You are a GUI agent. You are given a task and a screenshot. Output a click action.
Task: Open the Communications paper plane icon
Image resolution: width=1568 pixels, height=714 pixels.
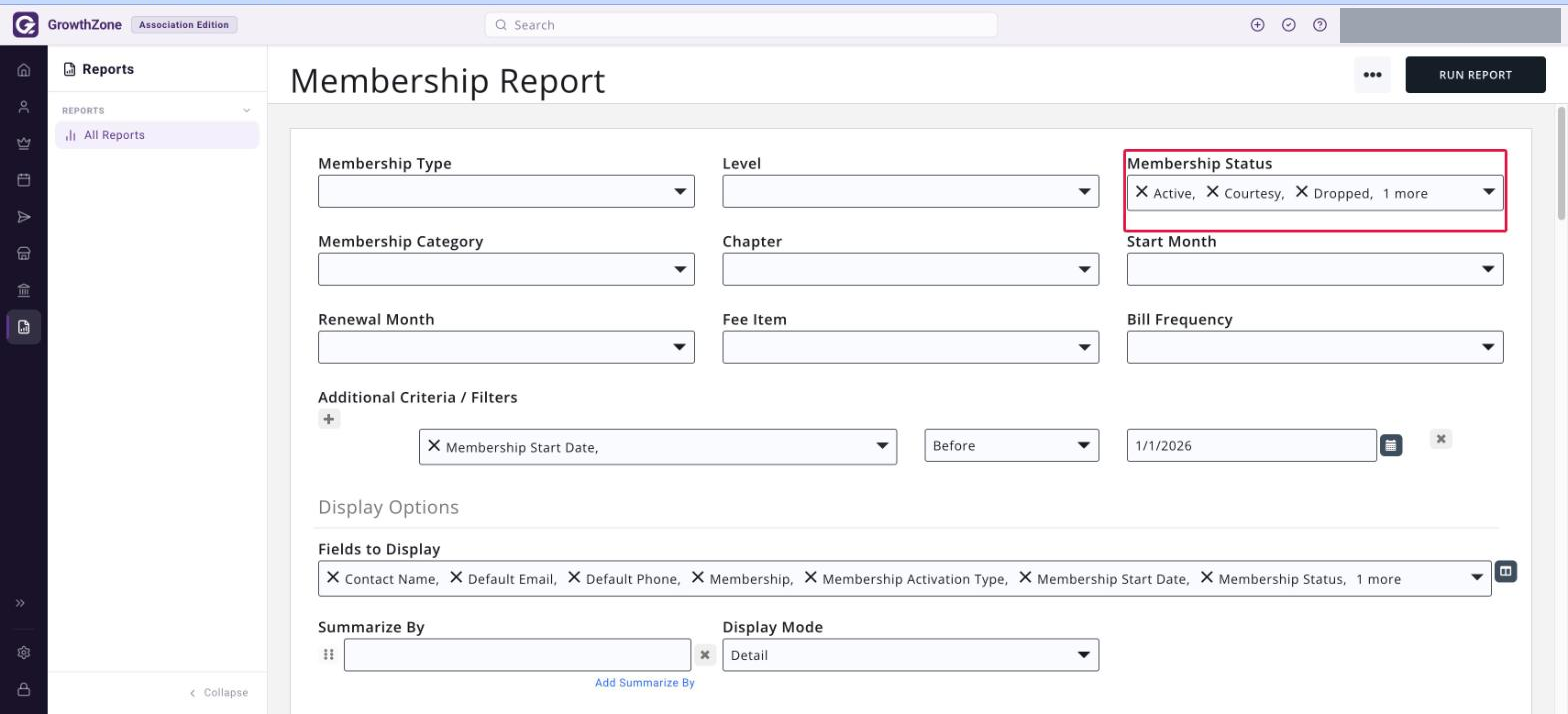(x=24, y=217)
